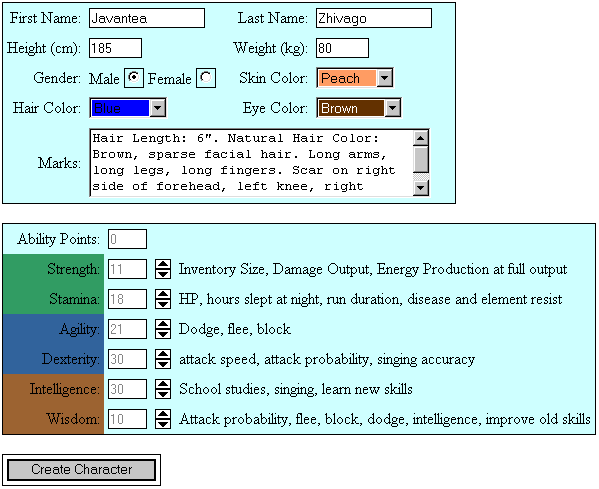Click the Intelligence label
599x489 pixels.
pyautogui.click(x=65, y=389)
